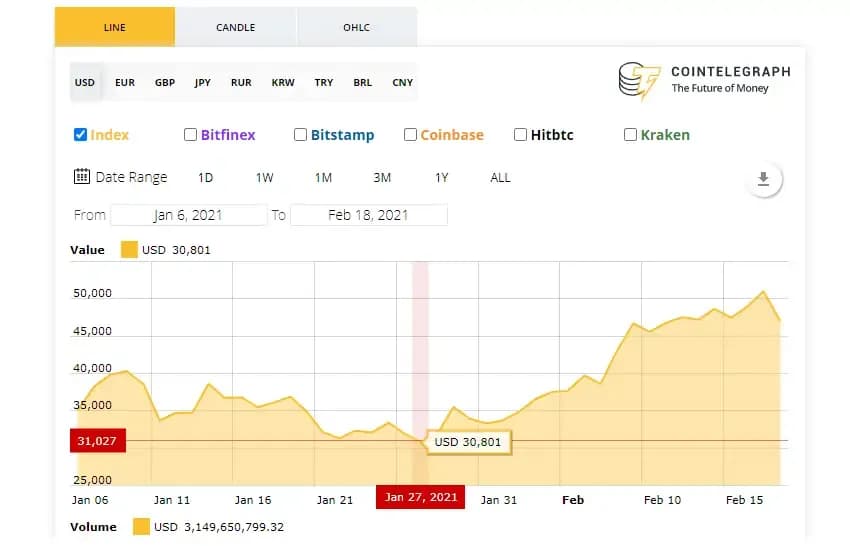Click the yellow Value color swatch
850x546 pixels.
click(x=129, y=249)
